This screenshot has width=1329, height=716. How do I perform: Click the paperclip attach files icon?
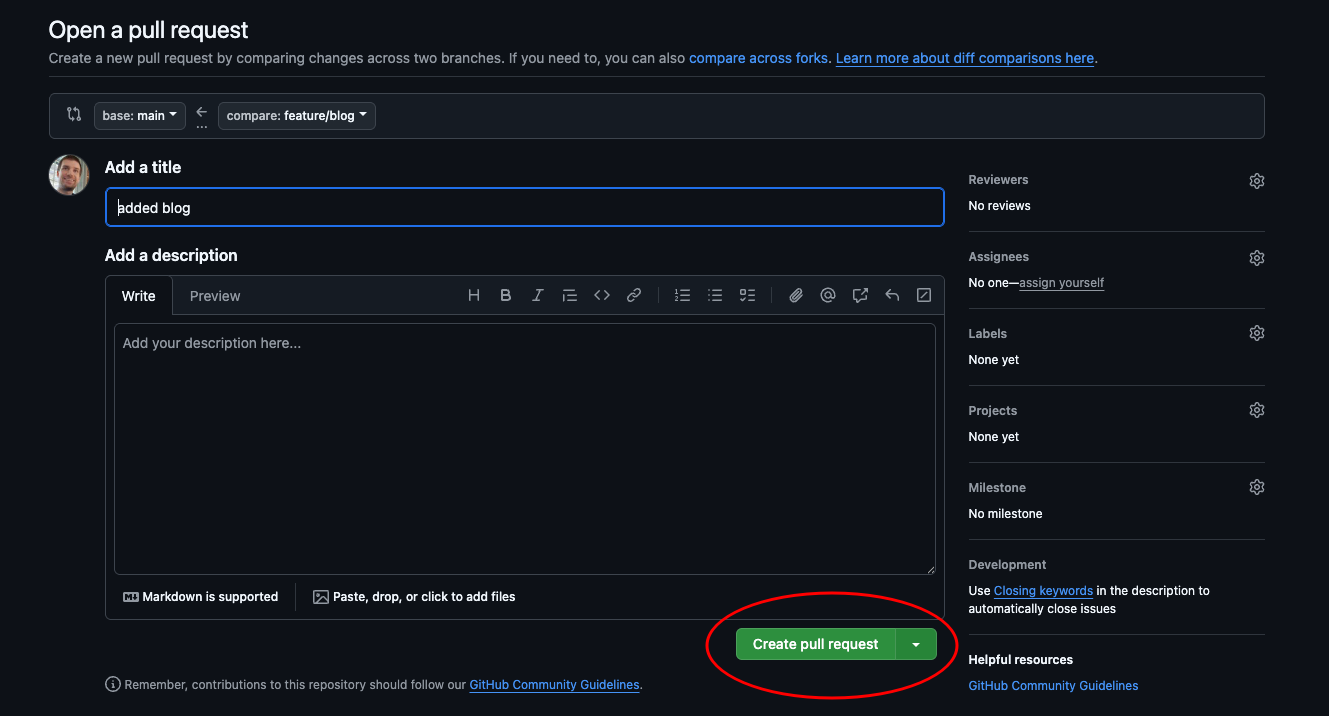click(x=796, y=295)
